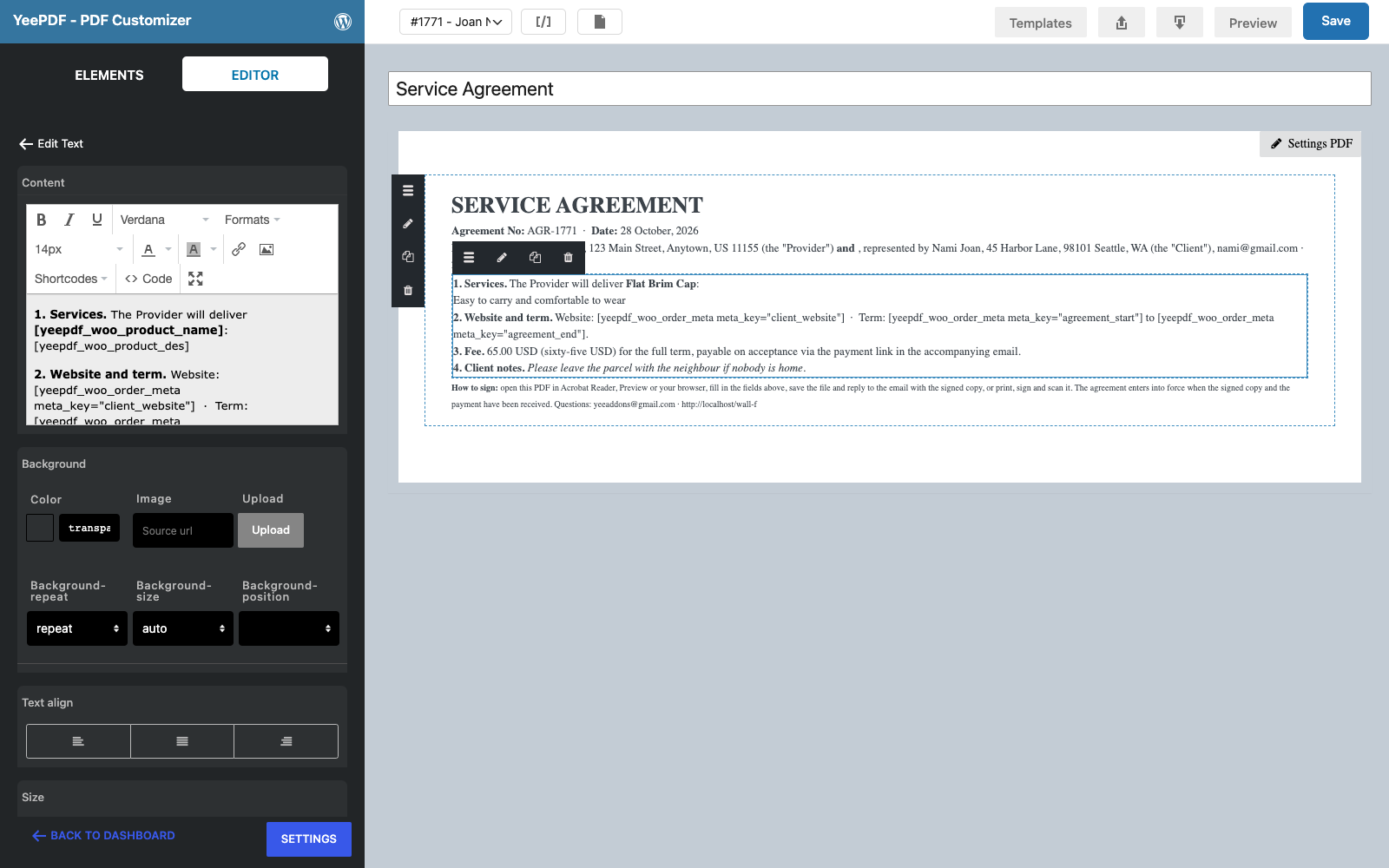
Task: Delete the row using the side toolbar trash
Action: [408, 290]
